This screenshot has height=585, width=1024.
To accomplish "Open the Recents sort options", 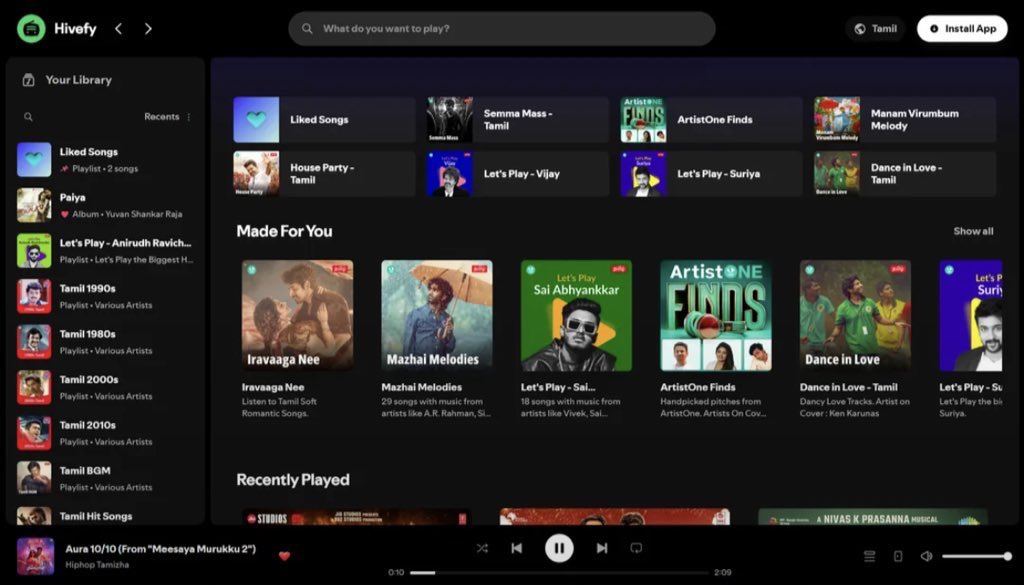I will (168, 117).
